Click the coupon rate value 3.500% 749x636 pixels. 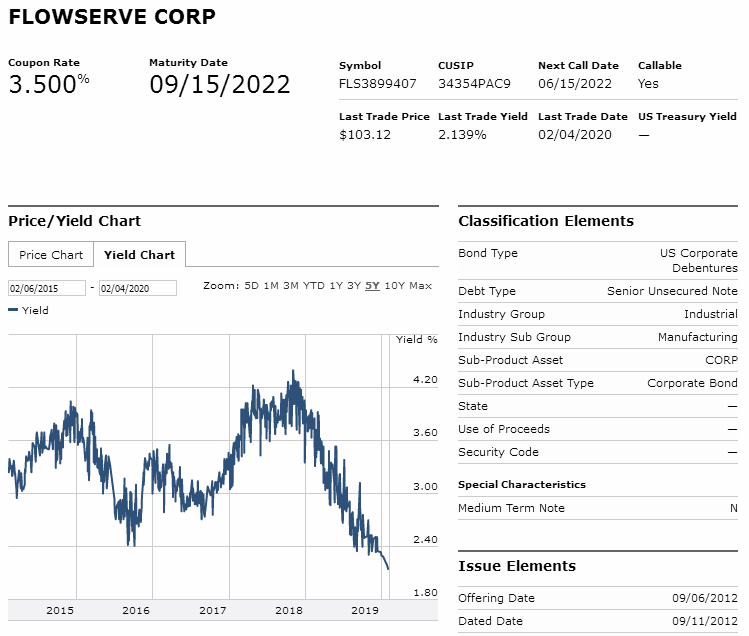[49, 84]
